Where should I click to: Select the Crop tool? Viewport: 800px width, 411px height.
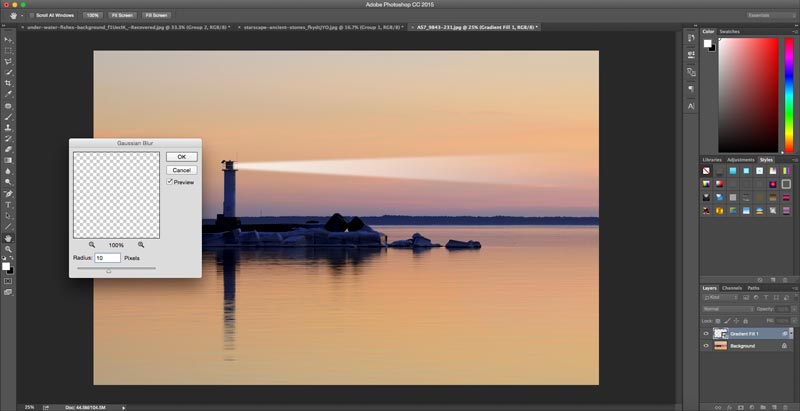pos(8,83)
